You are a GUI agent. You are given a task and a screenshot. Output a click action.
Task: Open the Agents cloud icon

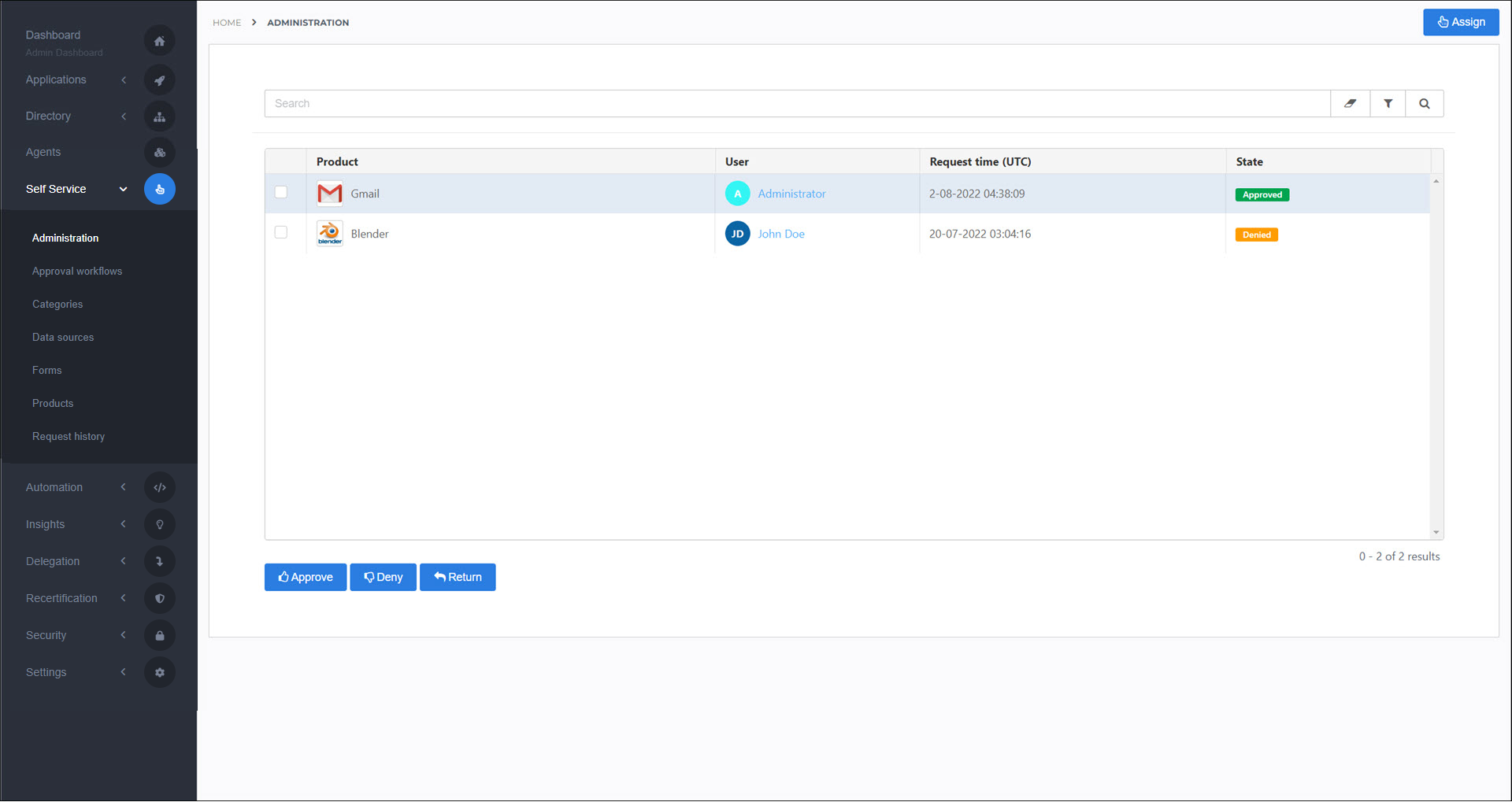[159, 152]
